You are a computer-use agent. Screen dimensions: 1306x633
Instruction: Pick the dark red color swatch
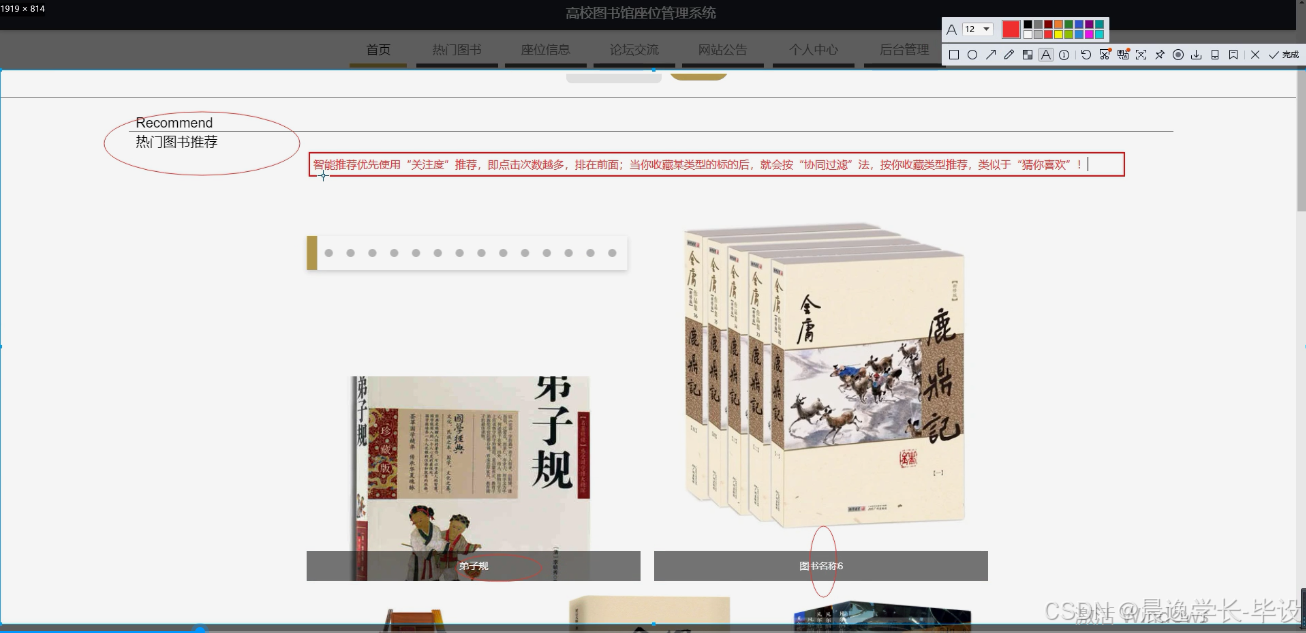(1048, 24)
